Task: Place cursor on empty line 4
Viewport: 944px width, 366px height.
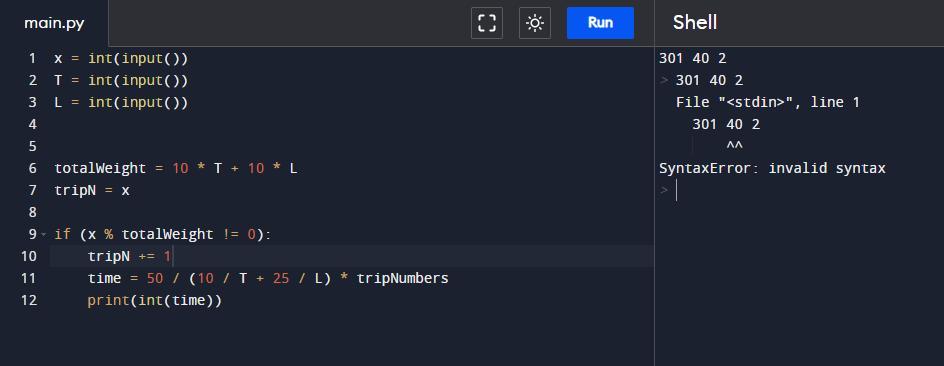Action: tap(352, 124)
